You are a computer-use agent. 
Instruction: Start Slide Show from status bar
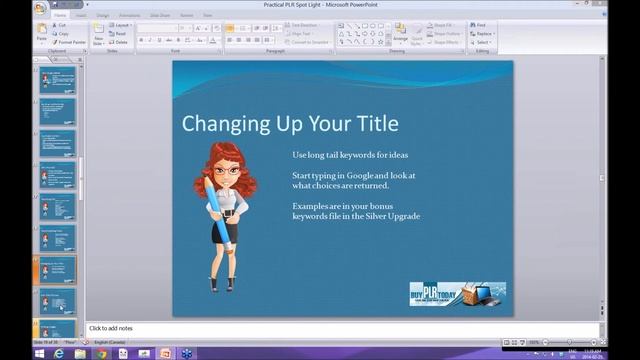coord(522,342)
